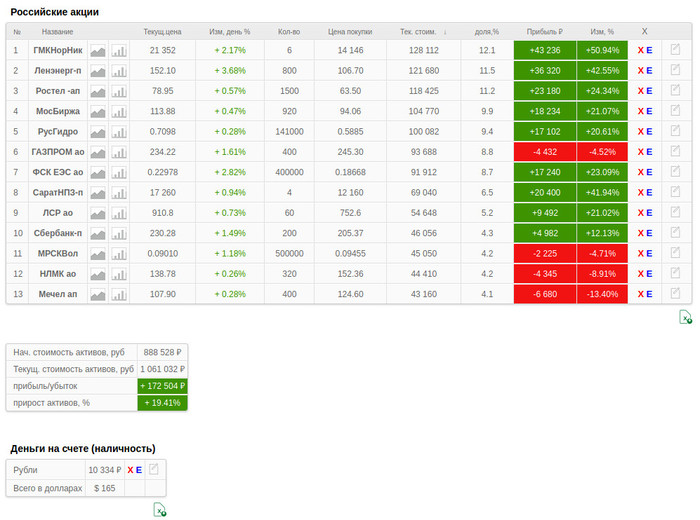Image resolution: width=700 pixels, height=520 pixels.
Task: Export cash account table to Excel
Action: (159, 510)
